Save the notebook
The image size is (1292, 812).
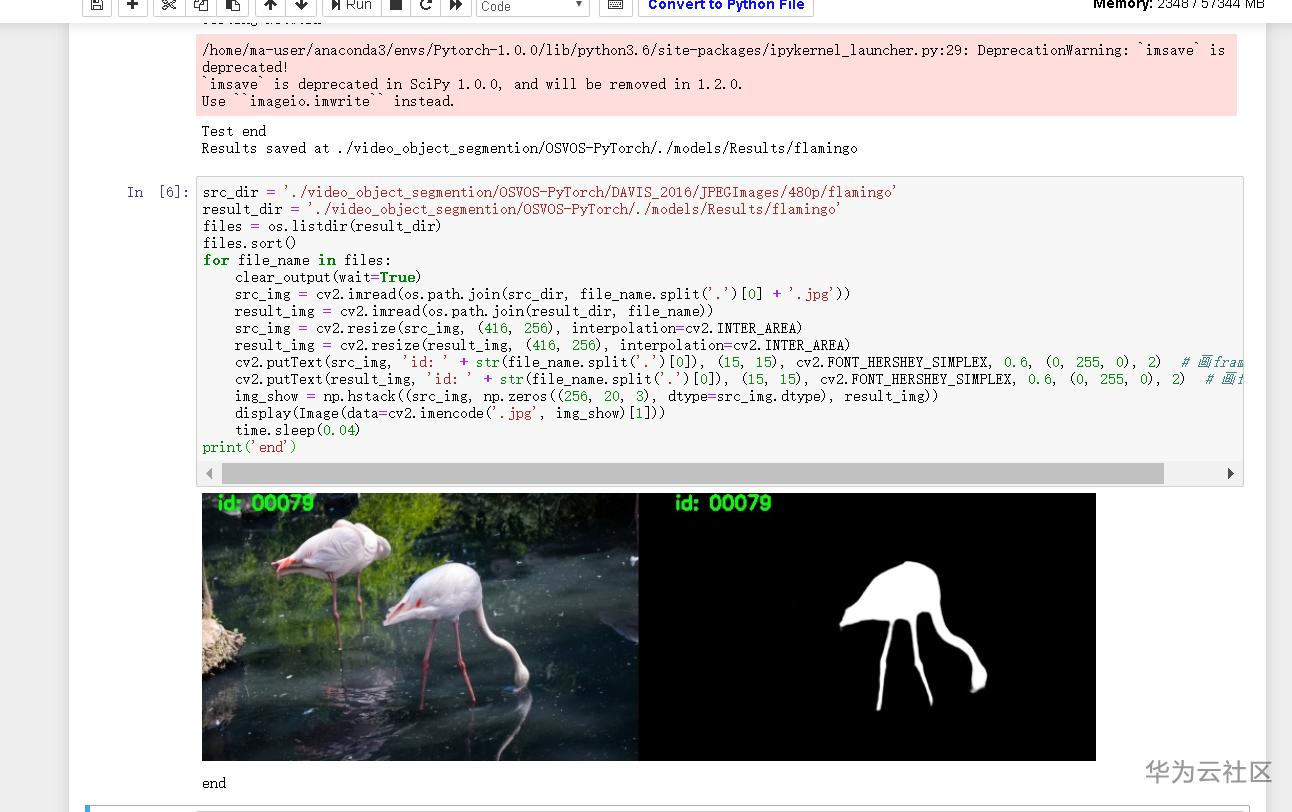(96, 6)
